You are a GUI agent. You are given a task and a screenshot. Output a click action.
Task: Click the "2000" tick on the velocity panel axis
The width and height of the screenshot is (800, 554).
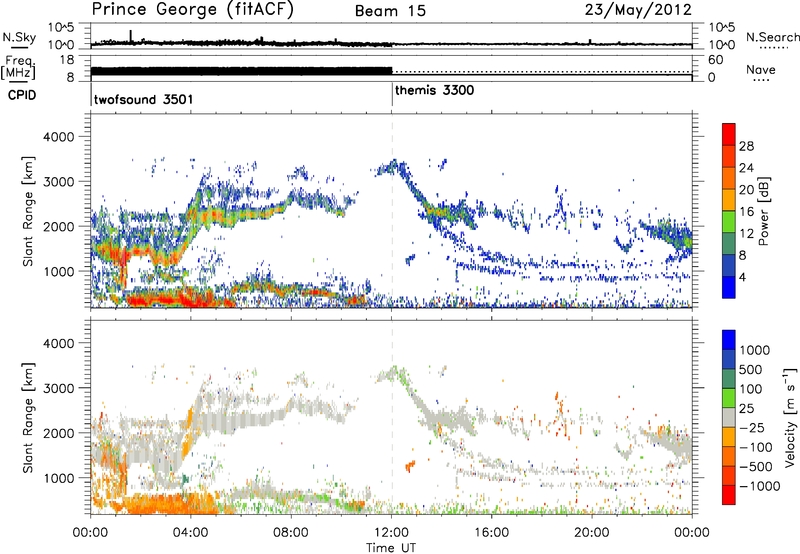[x=58, y=434]
